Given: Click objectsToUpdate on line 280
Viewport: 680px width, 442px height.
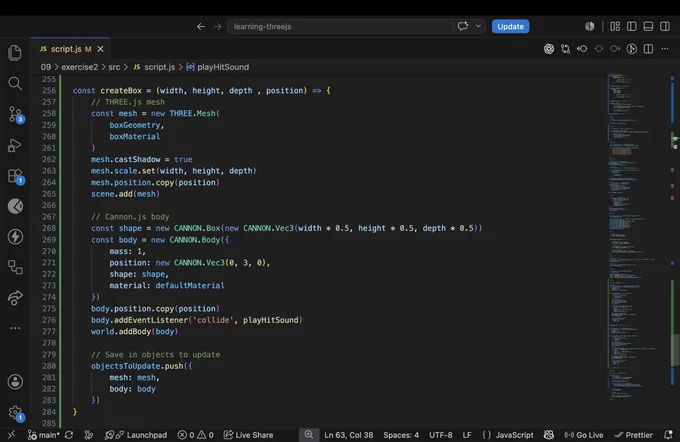Looking at the screenshot, I should pyautogui.click(x=125, y=366).
